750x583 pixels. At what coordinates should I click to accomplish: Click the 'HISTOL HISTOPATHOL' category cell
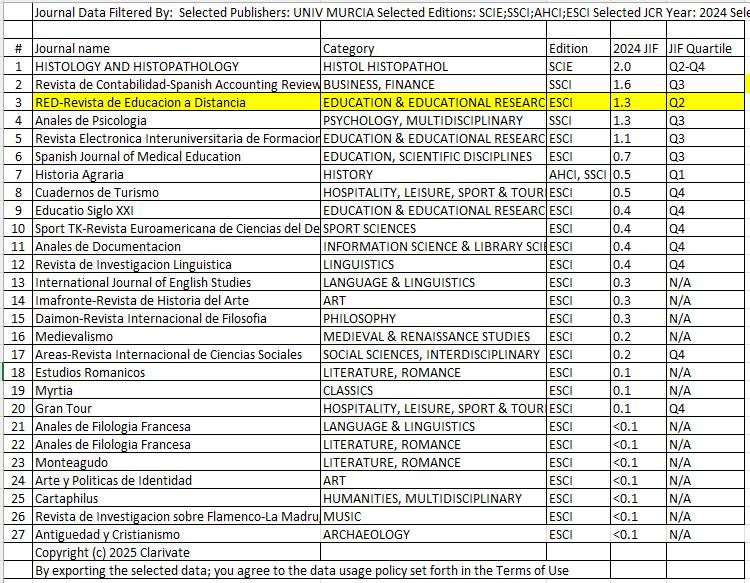[433, 66]
